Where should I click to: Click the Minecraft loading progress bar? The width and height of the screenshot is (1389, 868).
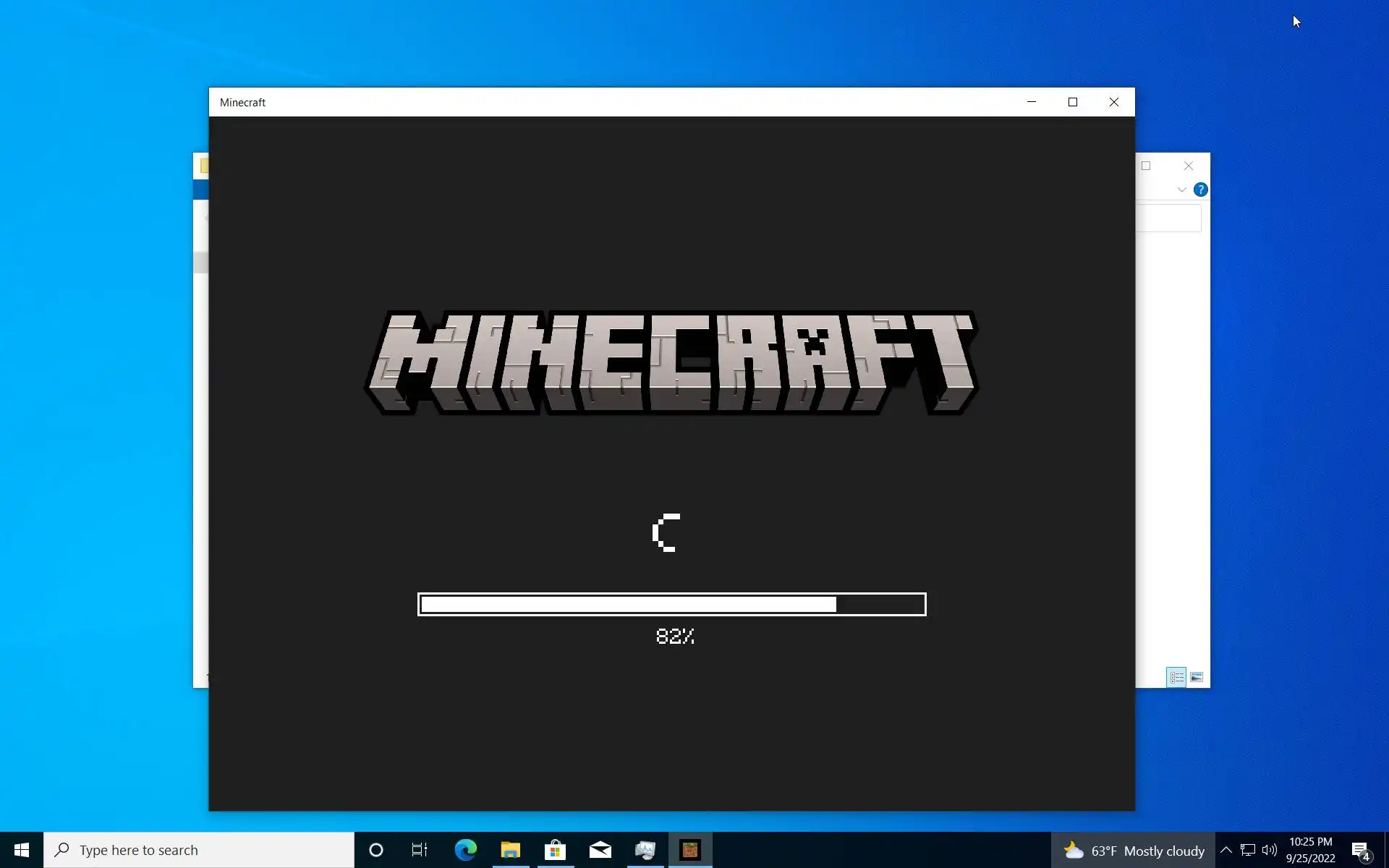671,604
